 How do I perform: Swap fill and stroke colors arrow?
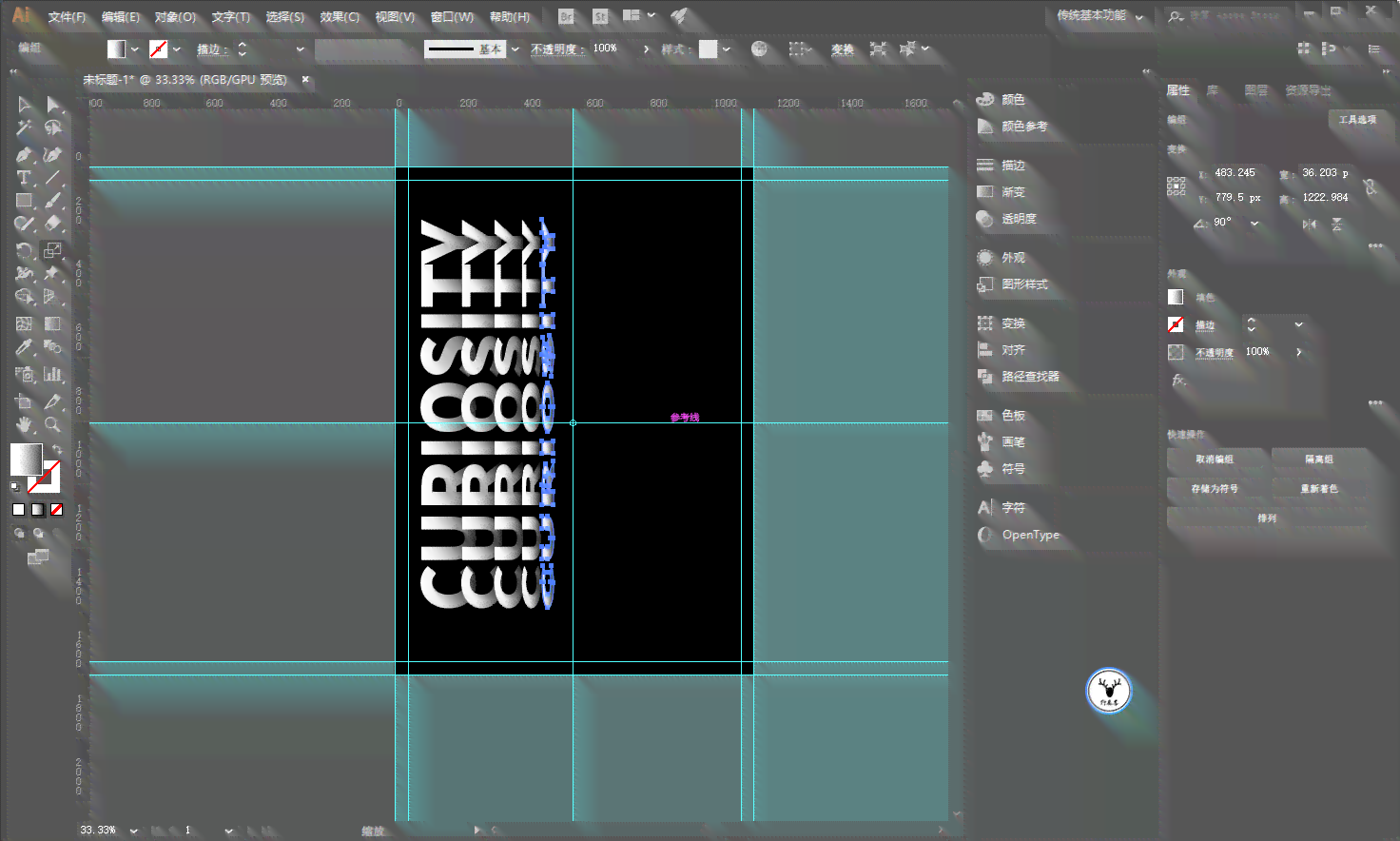click(57, 449)
